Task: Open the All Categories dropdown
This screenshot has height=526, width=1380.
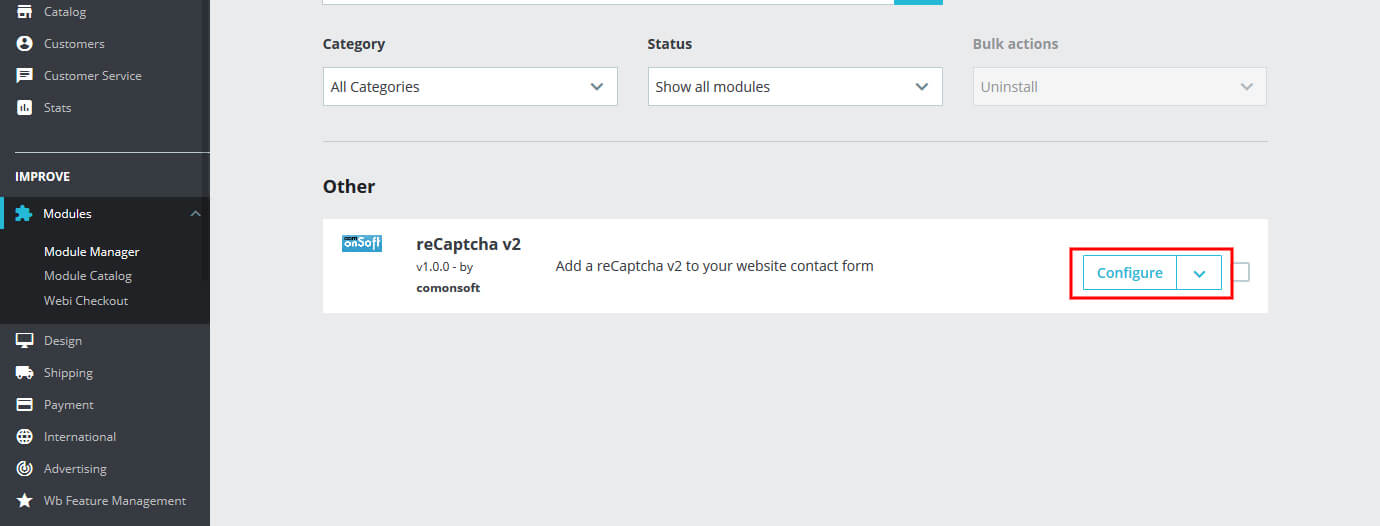Action: (x=470, y=87)
